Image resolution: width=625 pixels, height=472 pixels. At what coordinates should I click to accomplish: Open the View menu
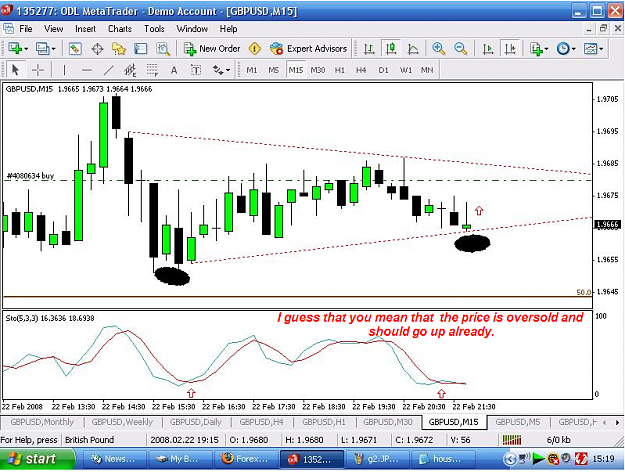53,29
